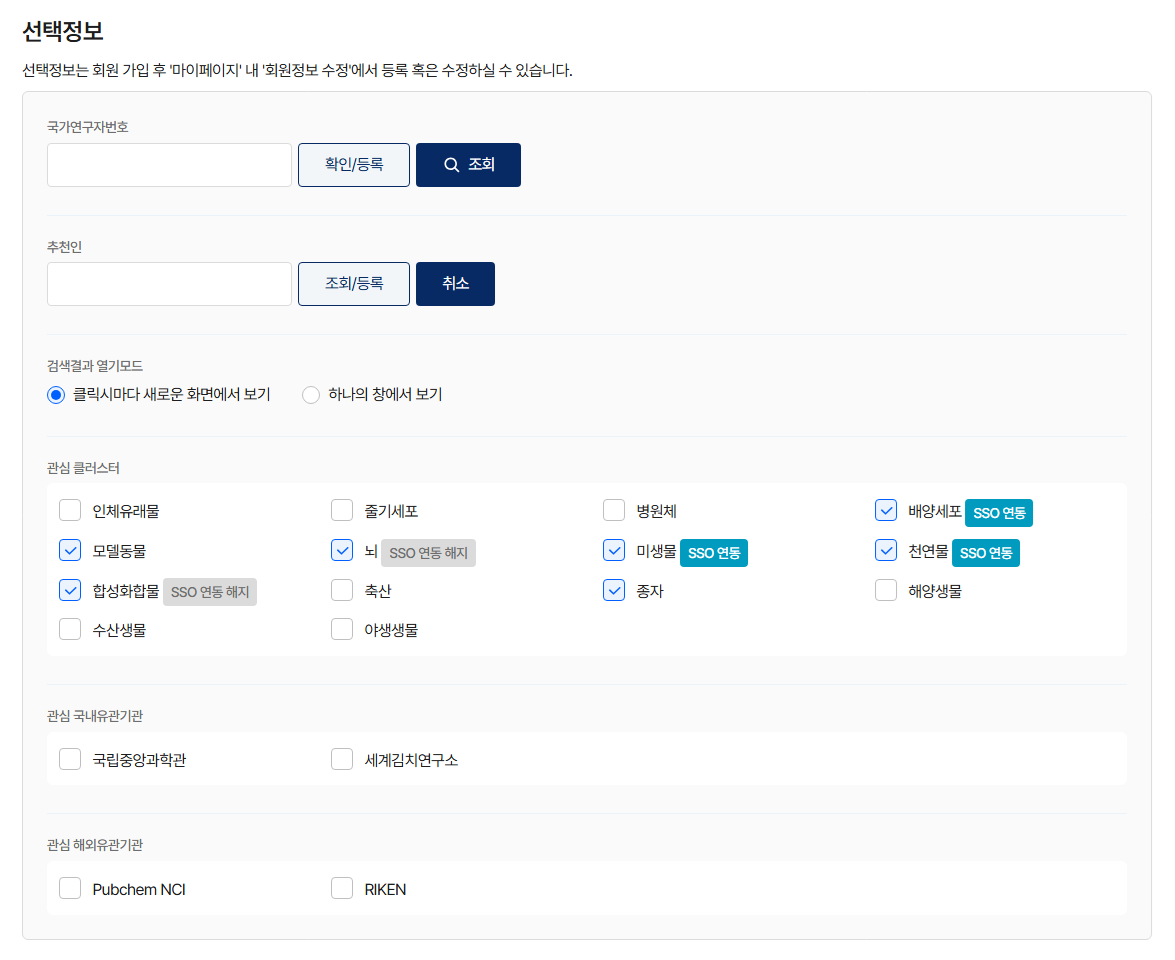Uncheck the 모델동물 checkbox
Viewport: 1175px width, 960px height.
pyautogui.click(x=70, y=550)
